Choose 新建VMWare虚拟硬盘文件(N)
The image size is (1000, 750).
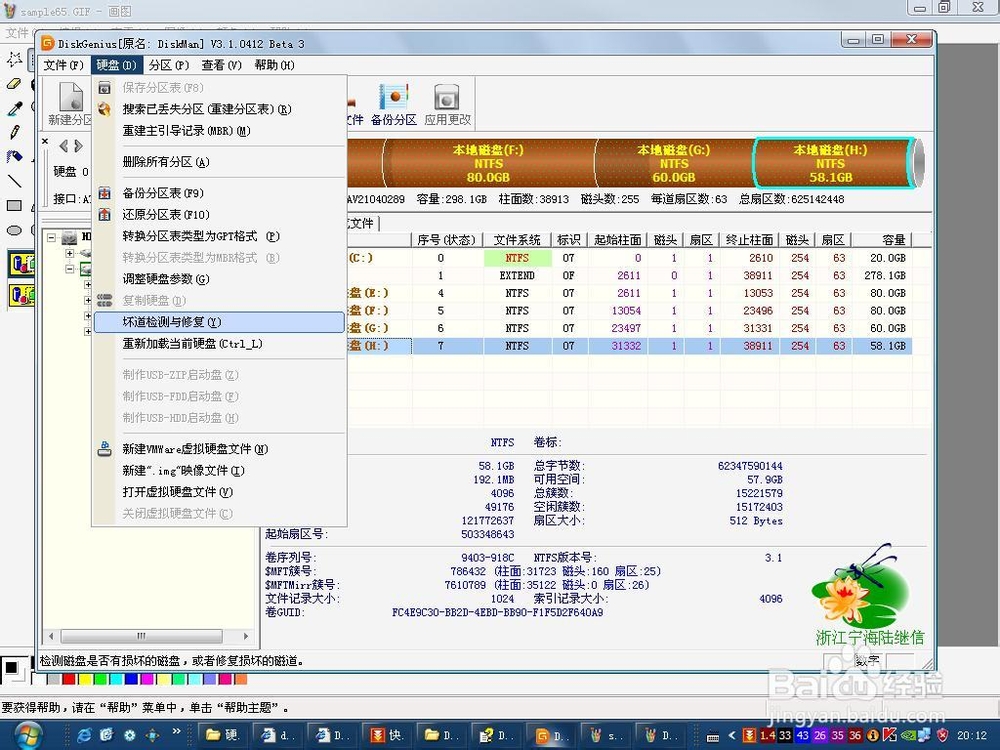(219, 449)
